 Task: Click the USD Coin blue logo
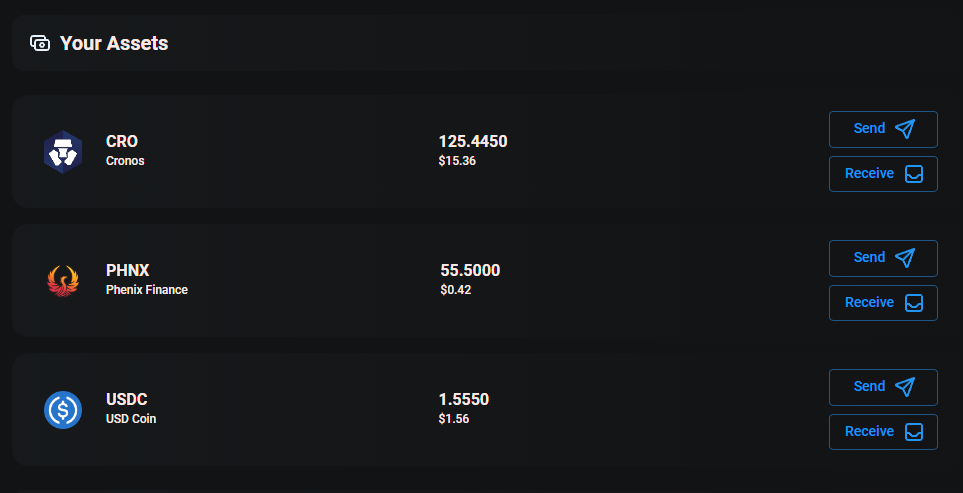pyautogui.click(x=63, y=410)
